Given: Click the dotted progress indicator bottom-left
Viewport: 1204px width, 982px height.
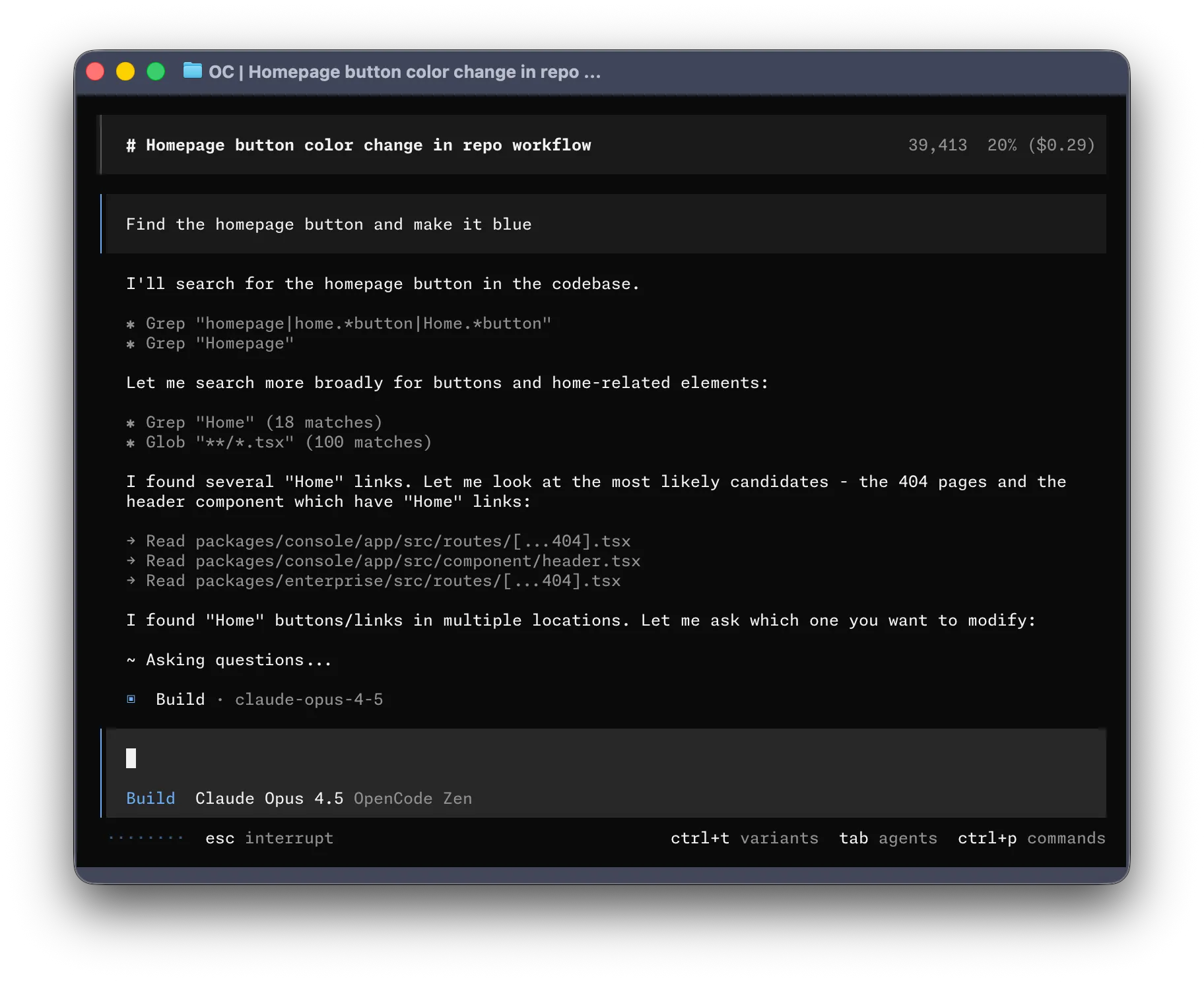Looking at the screenshot, I should pyautogui.click(x=146, y=837).
